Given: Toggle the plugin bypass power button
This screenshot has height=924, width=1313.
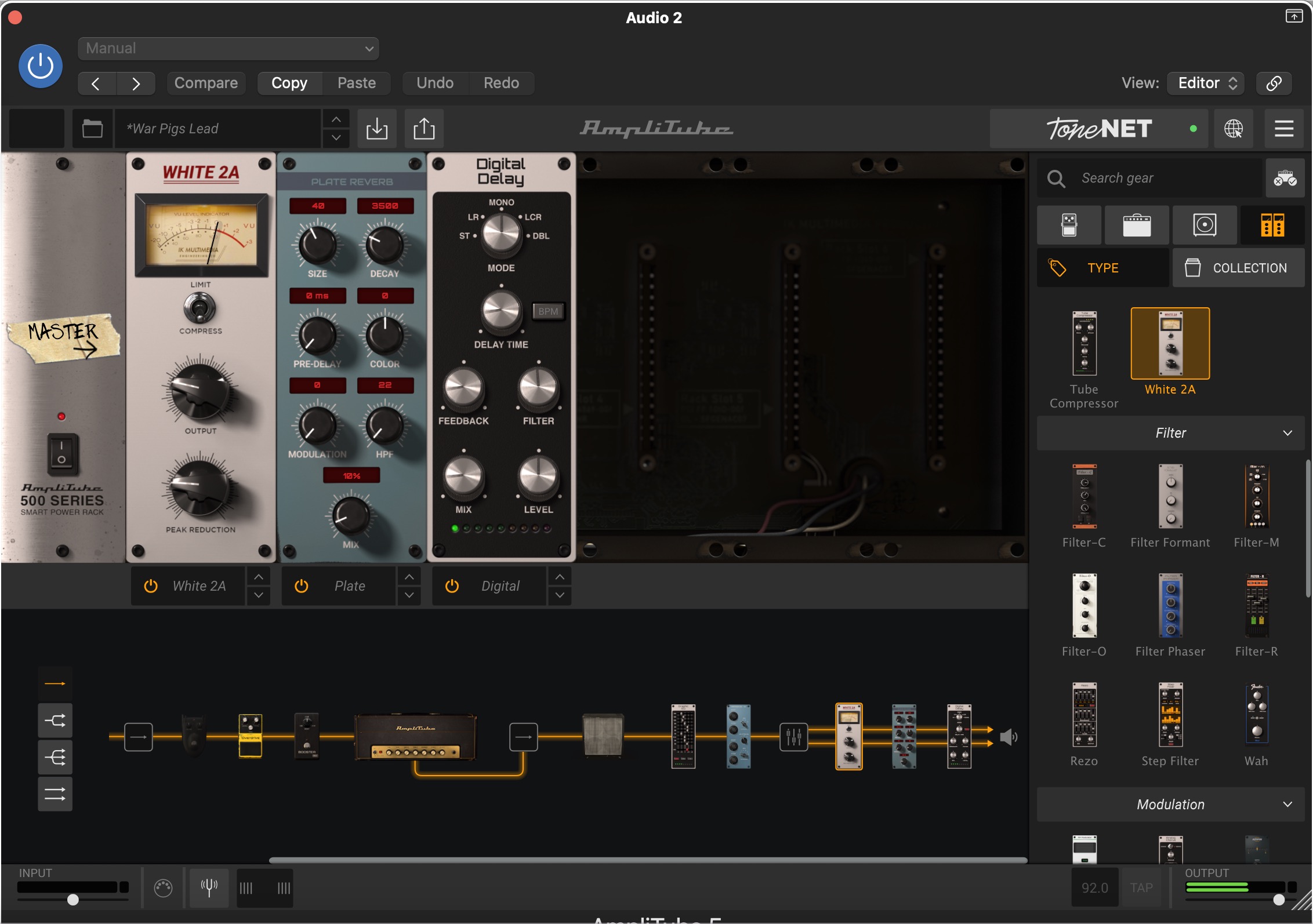Looking at the screenshot, I should 41,66.
